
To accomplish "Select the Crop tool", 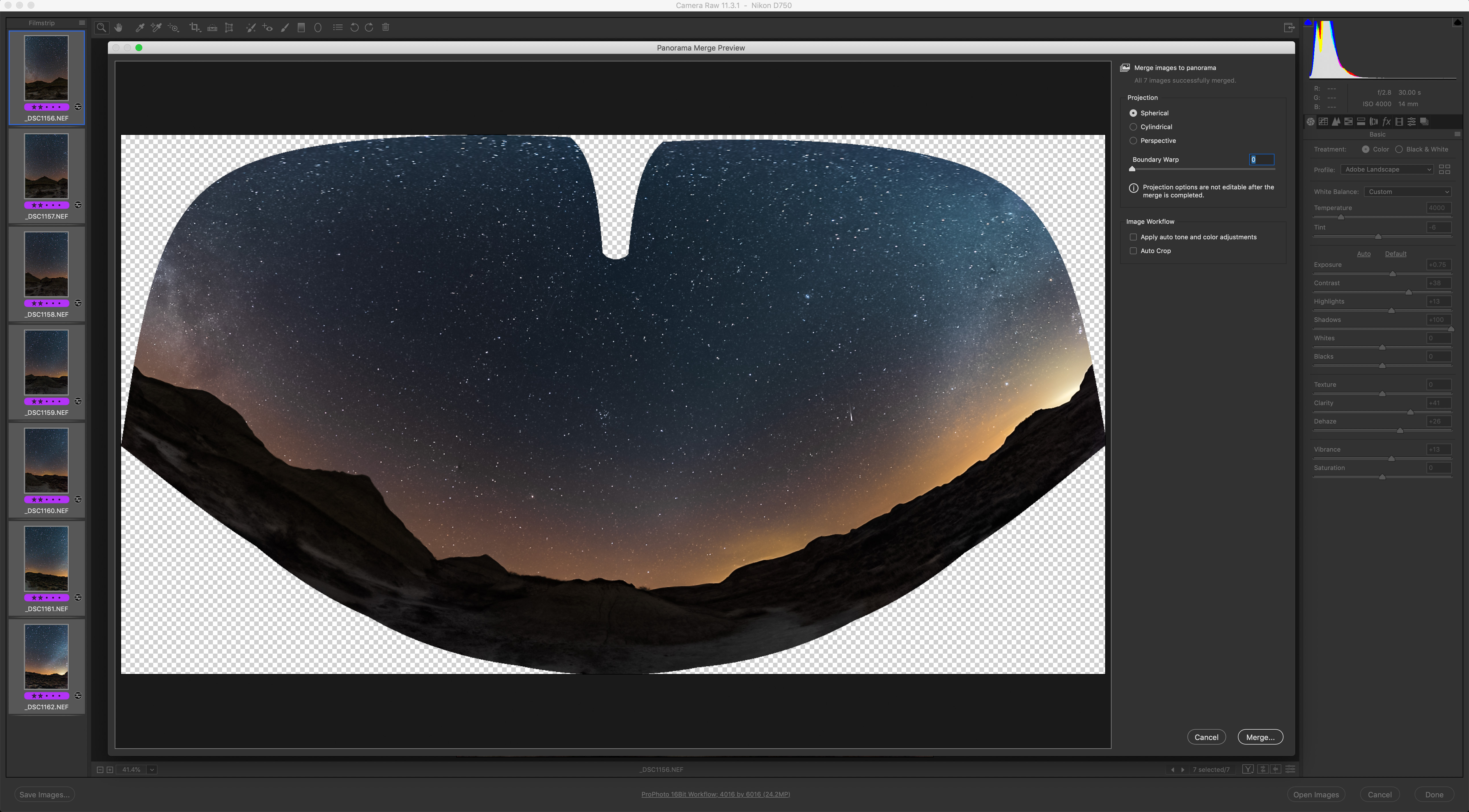I will (x=195, y=27).
